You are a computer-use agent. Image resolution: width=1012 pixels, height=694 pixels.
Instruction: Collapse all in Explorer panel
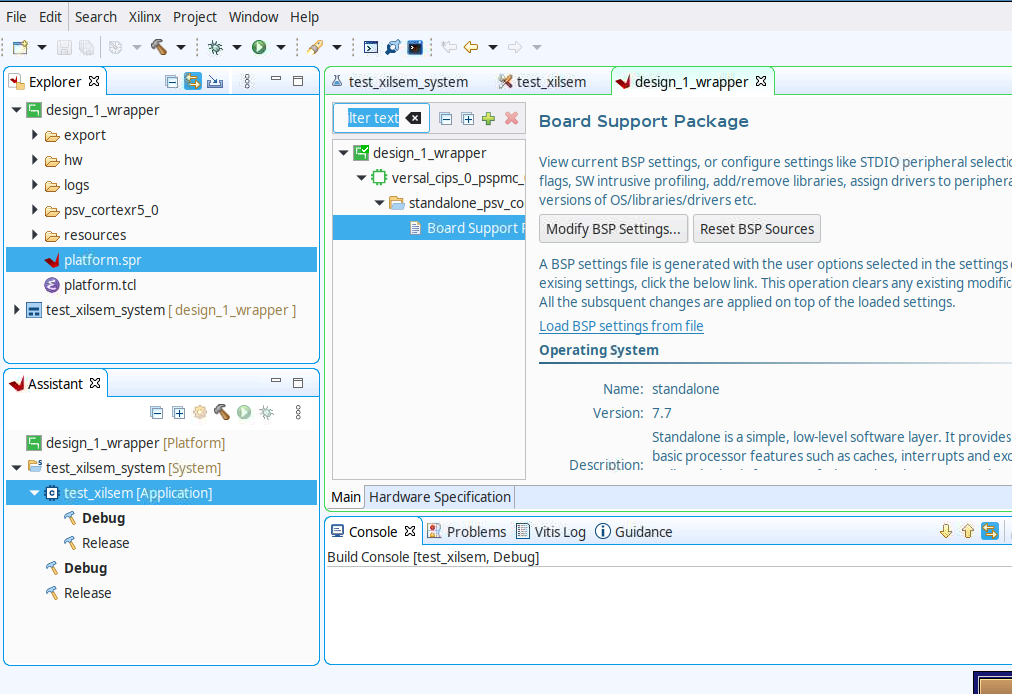(171, 81)
